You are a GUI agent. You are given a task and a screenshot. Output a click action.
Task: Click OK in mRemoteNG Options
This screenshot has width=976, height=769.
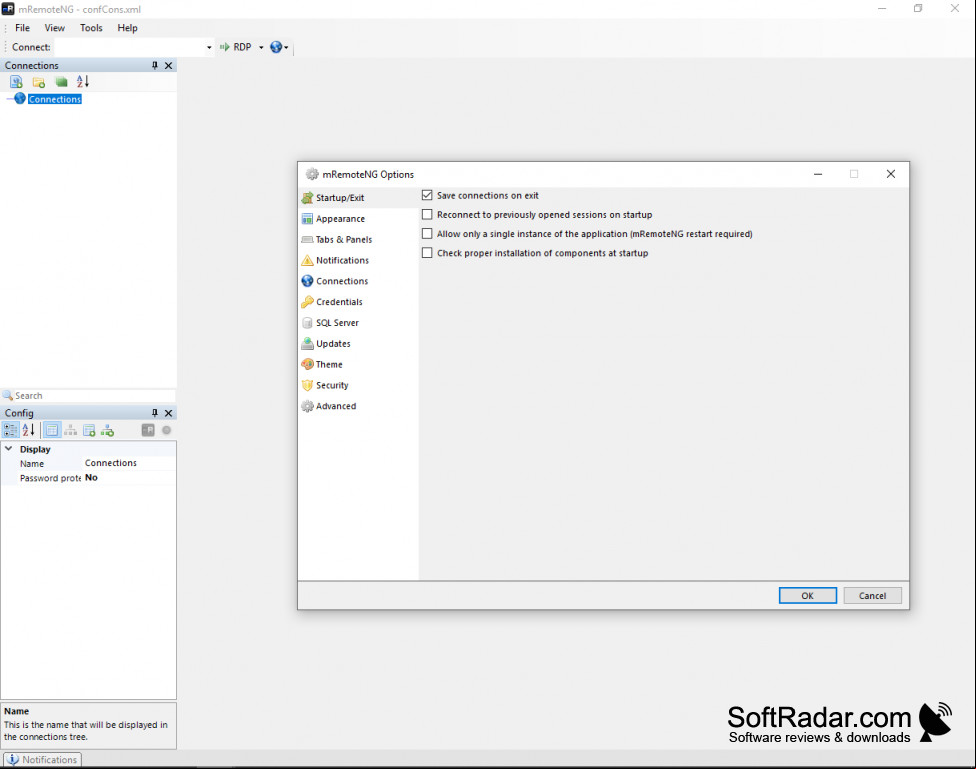pos(807,595)
